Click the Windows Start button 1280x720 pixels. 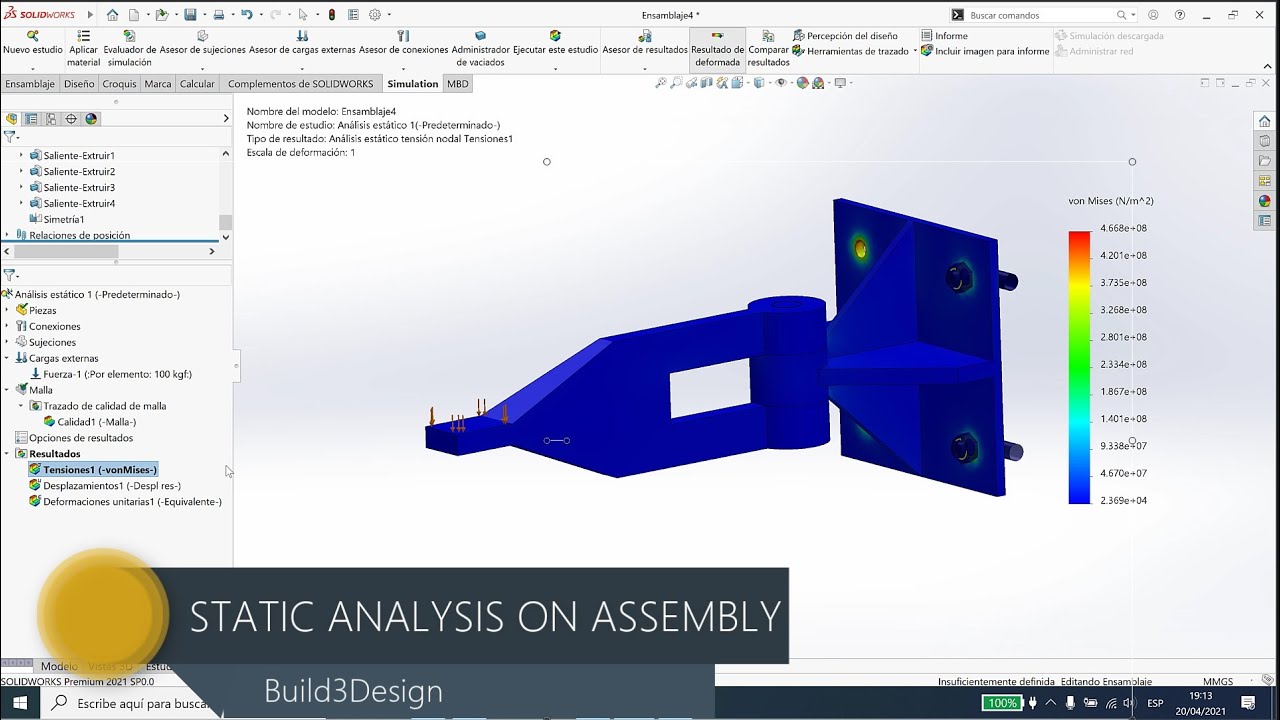(x=20, y=703)
